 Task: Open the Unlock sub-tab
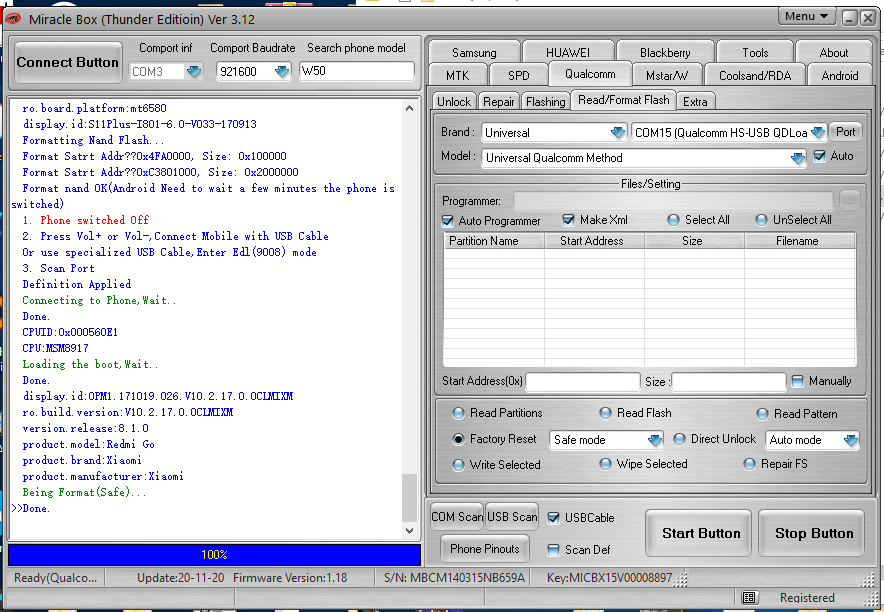[454, 101]
